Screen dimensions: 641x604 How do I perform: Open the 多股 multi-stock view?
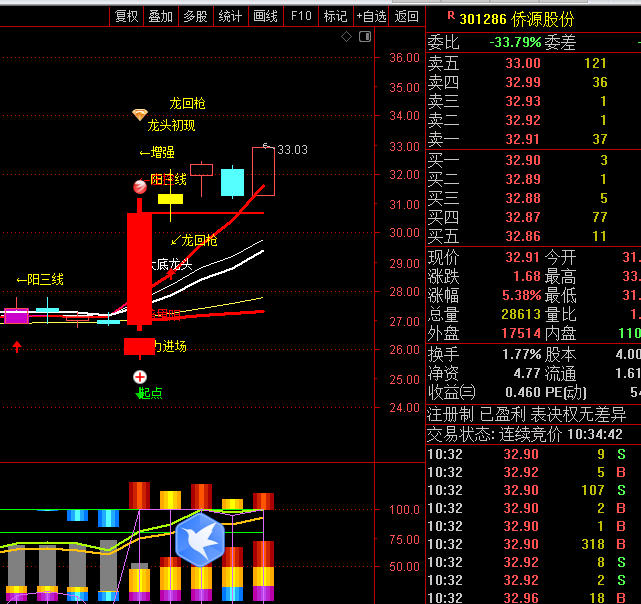pyautogui.click(x=195, y=16)
